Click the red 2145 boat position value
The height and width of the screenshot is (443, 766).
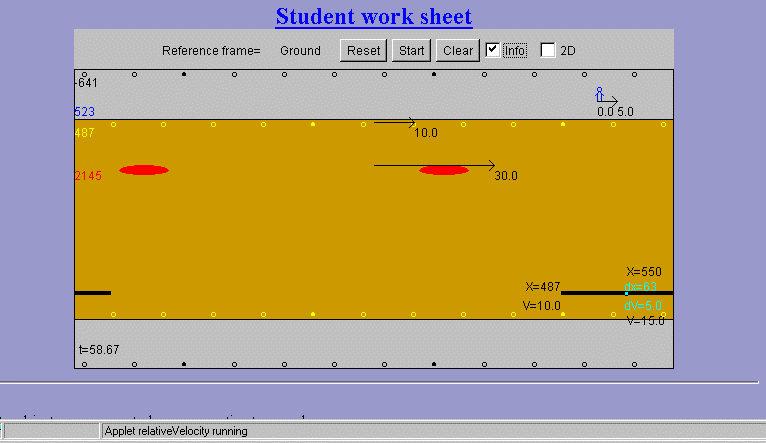coord(88,176)
